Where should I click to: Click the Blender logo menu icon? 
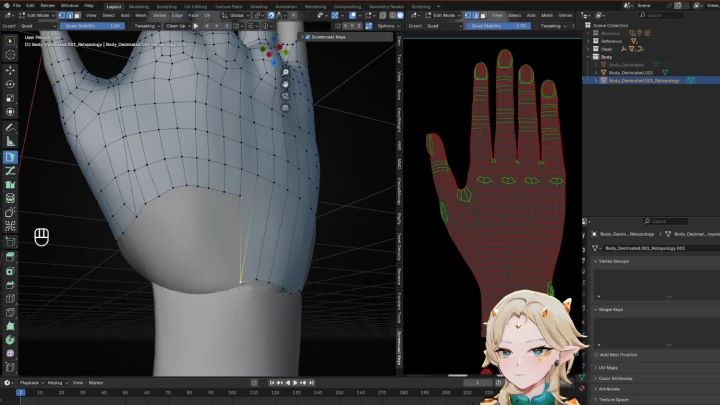[6, 6]
